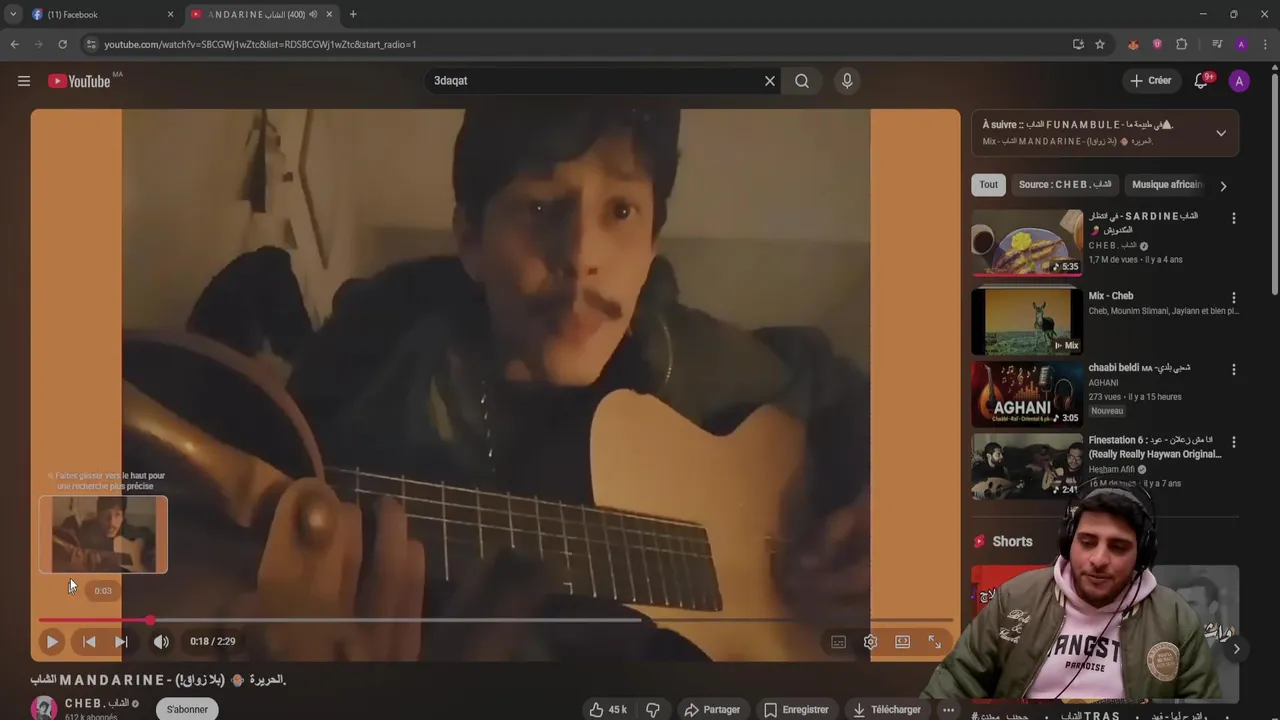Open Chrome media controls icon

tap(1217, 44)
